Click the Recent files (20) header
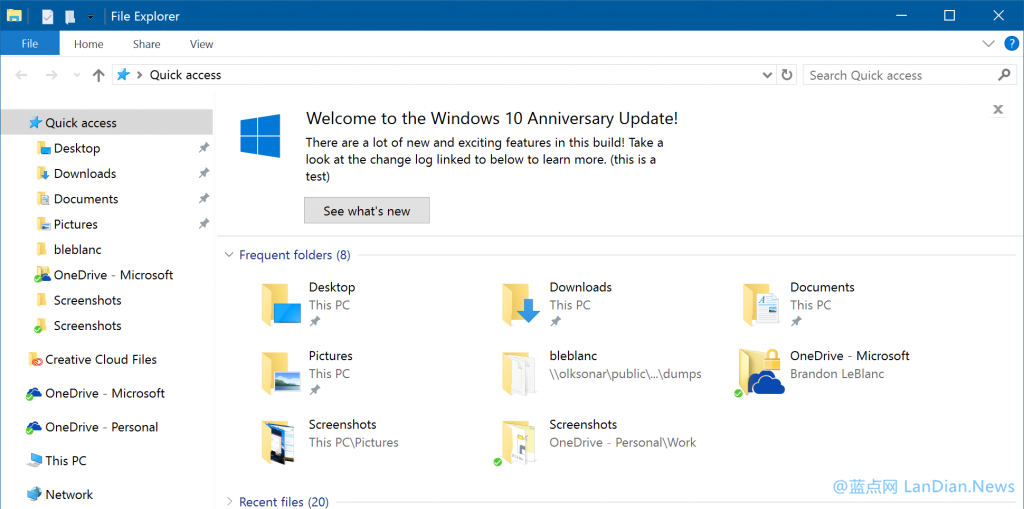The width and height of the screenshot is (1024, 509). [x=284, y=502]
